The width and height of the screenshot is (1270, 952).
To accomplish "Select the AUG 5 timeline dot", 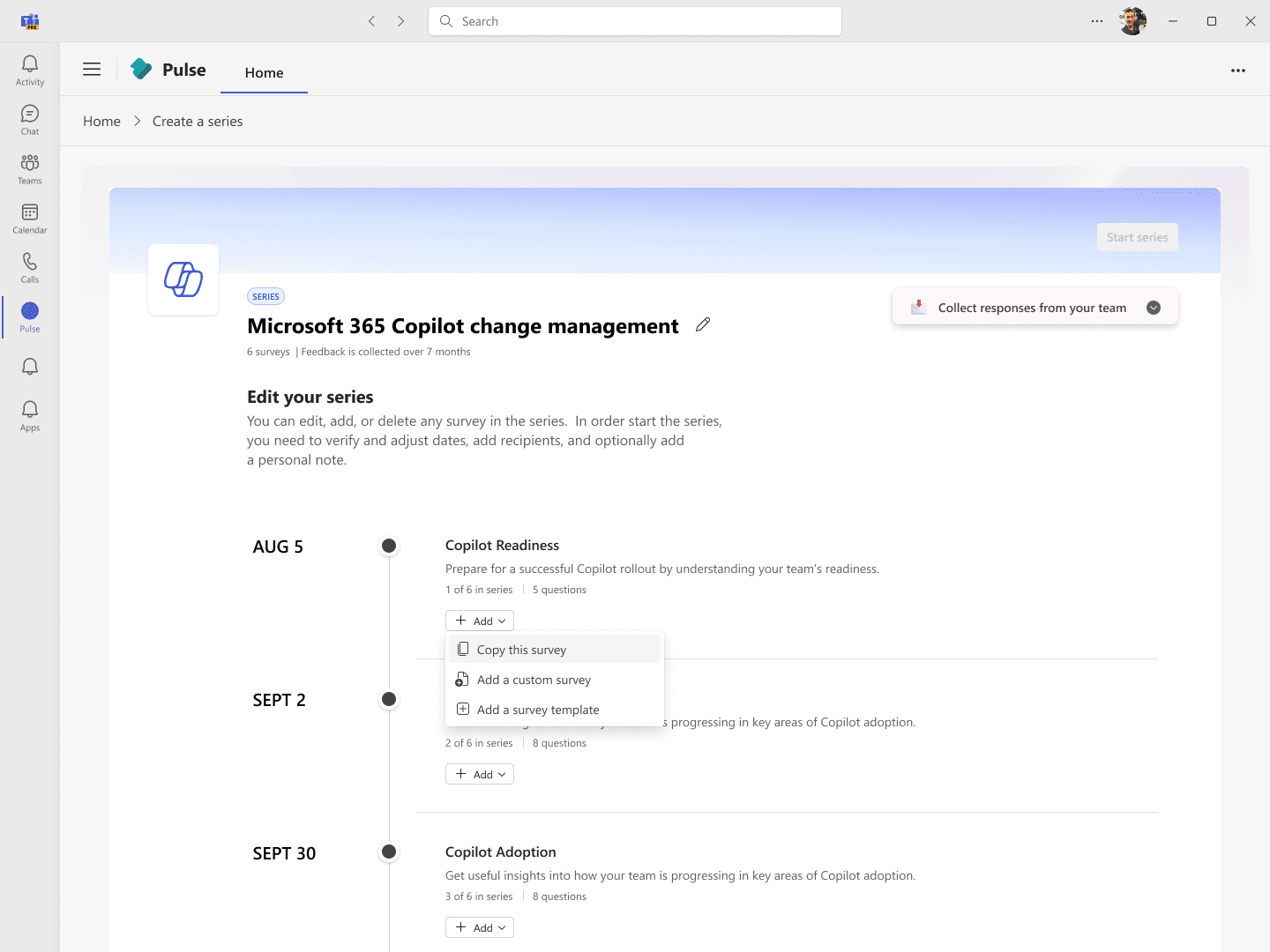I will coord(389,546).
